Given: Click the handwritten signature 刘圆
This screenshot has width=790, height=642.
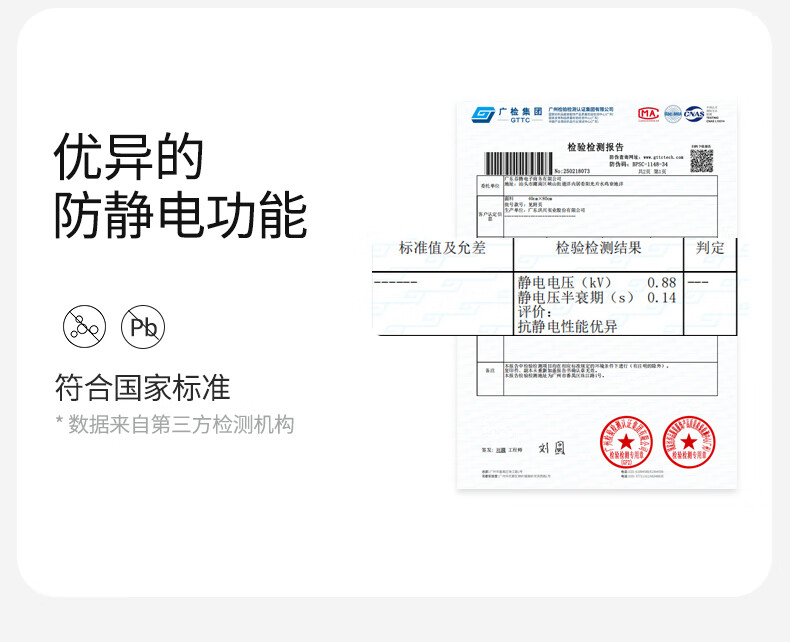Looking at the screenshot, I should coord(552,447).
